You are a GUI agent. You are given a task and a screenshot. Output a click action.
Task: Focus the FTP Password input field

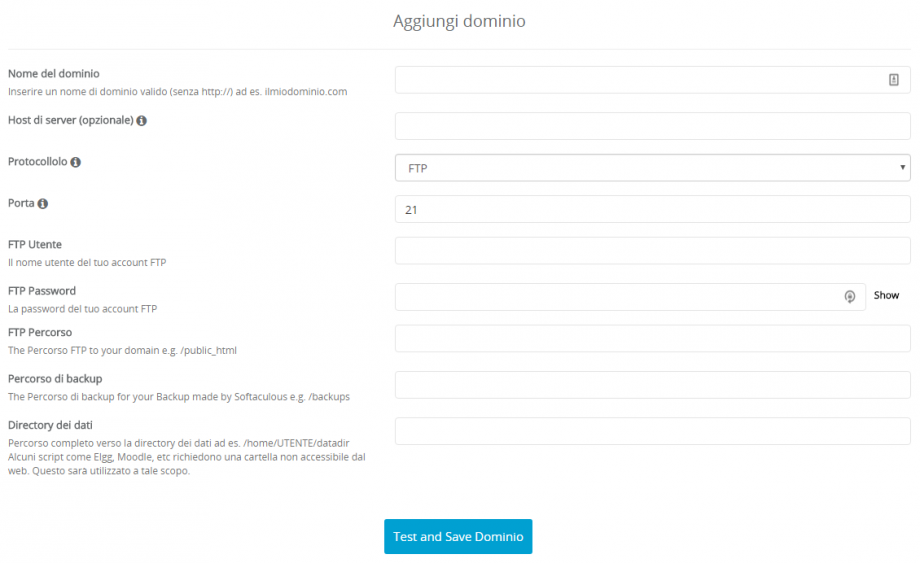click(630, 297)
